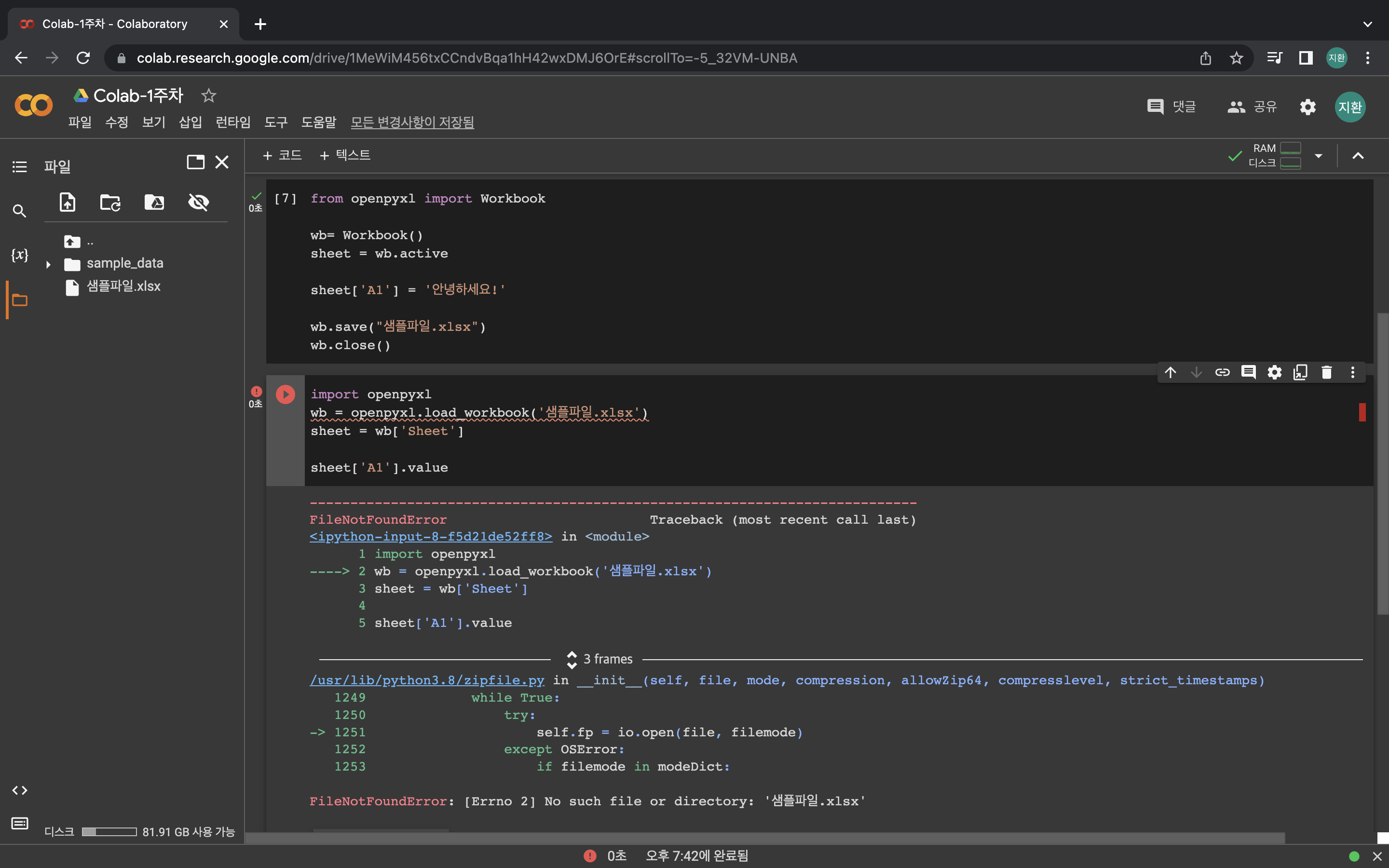Refresh the file browser
Image resolution: width=1389 pixels, height=868 pixels.
point(110,202)
